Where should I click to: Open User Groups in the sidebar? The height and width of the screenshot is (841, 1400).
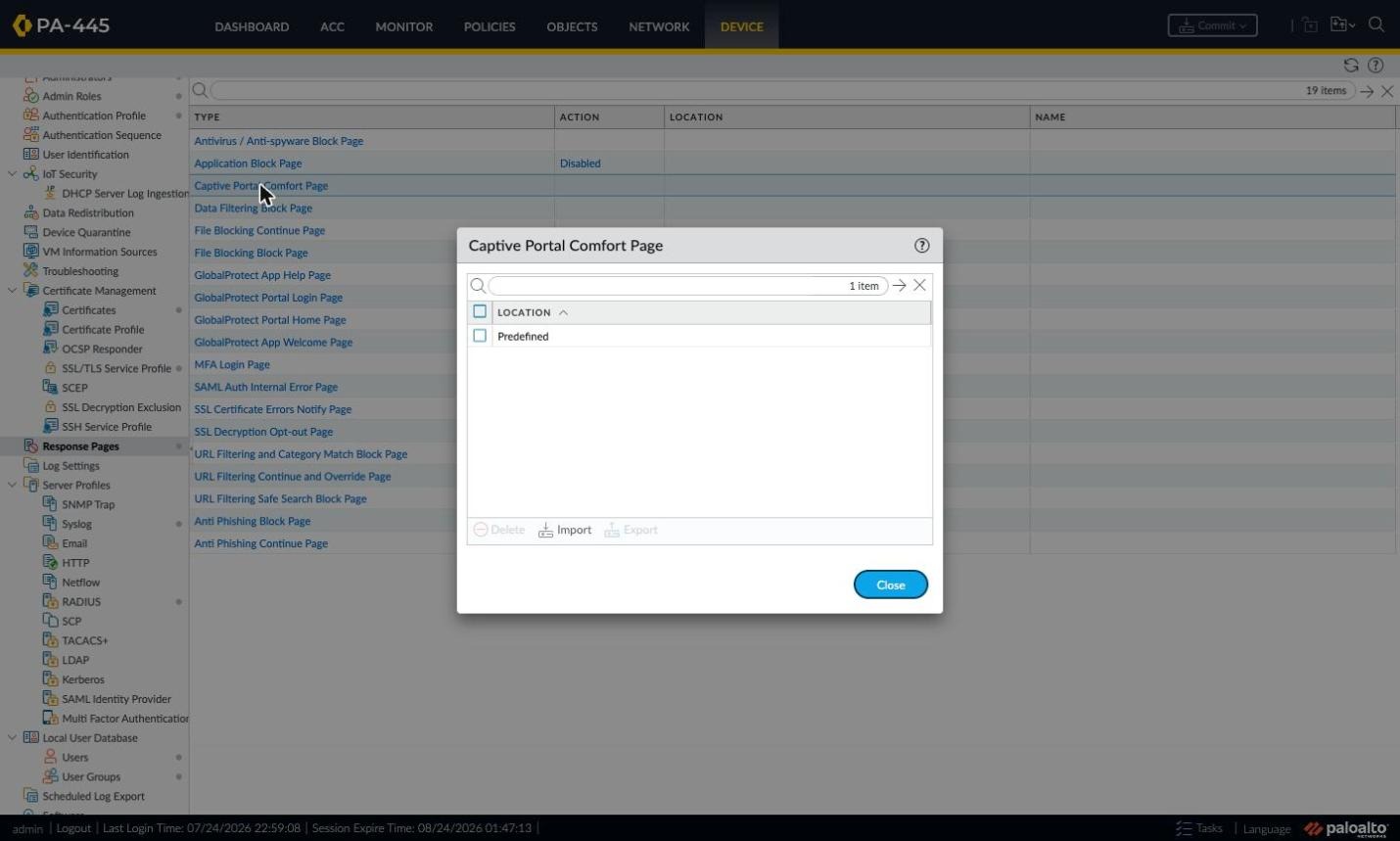coord(91,777)
